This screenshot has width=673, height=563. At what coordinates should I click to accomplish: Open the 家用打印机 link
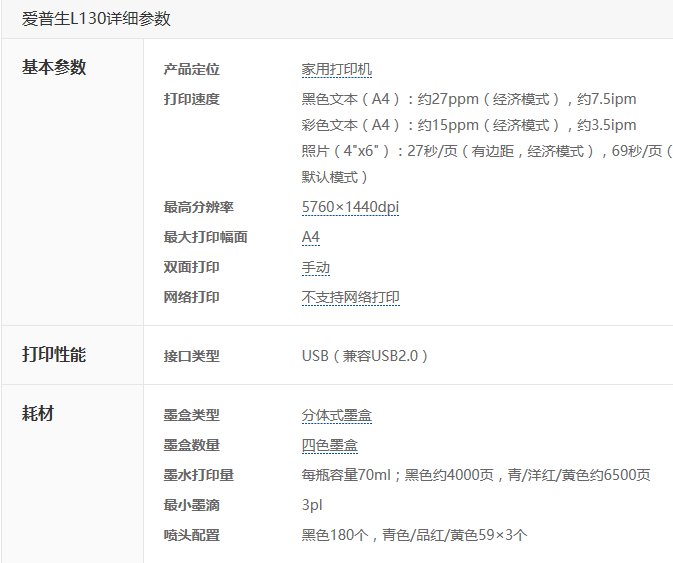click(x=336, y=69)
